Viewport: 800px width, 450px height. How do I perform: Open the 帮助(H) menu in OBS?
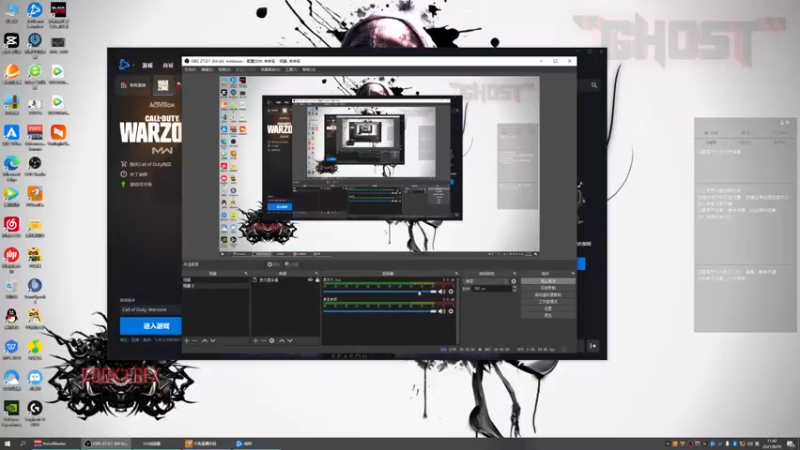click(309, 69)
